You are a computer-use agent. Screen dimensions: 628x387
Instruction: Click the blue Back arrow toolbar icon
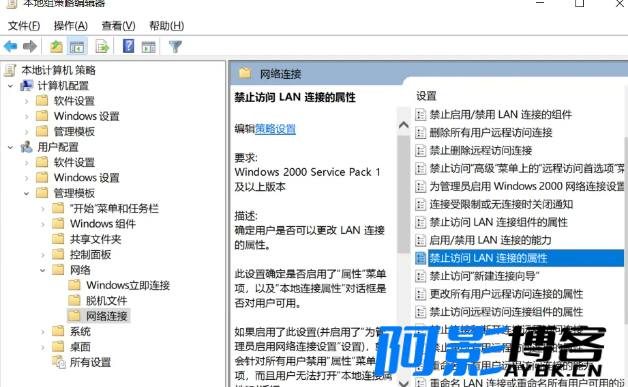pos(10,46)
